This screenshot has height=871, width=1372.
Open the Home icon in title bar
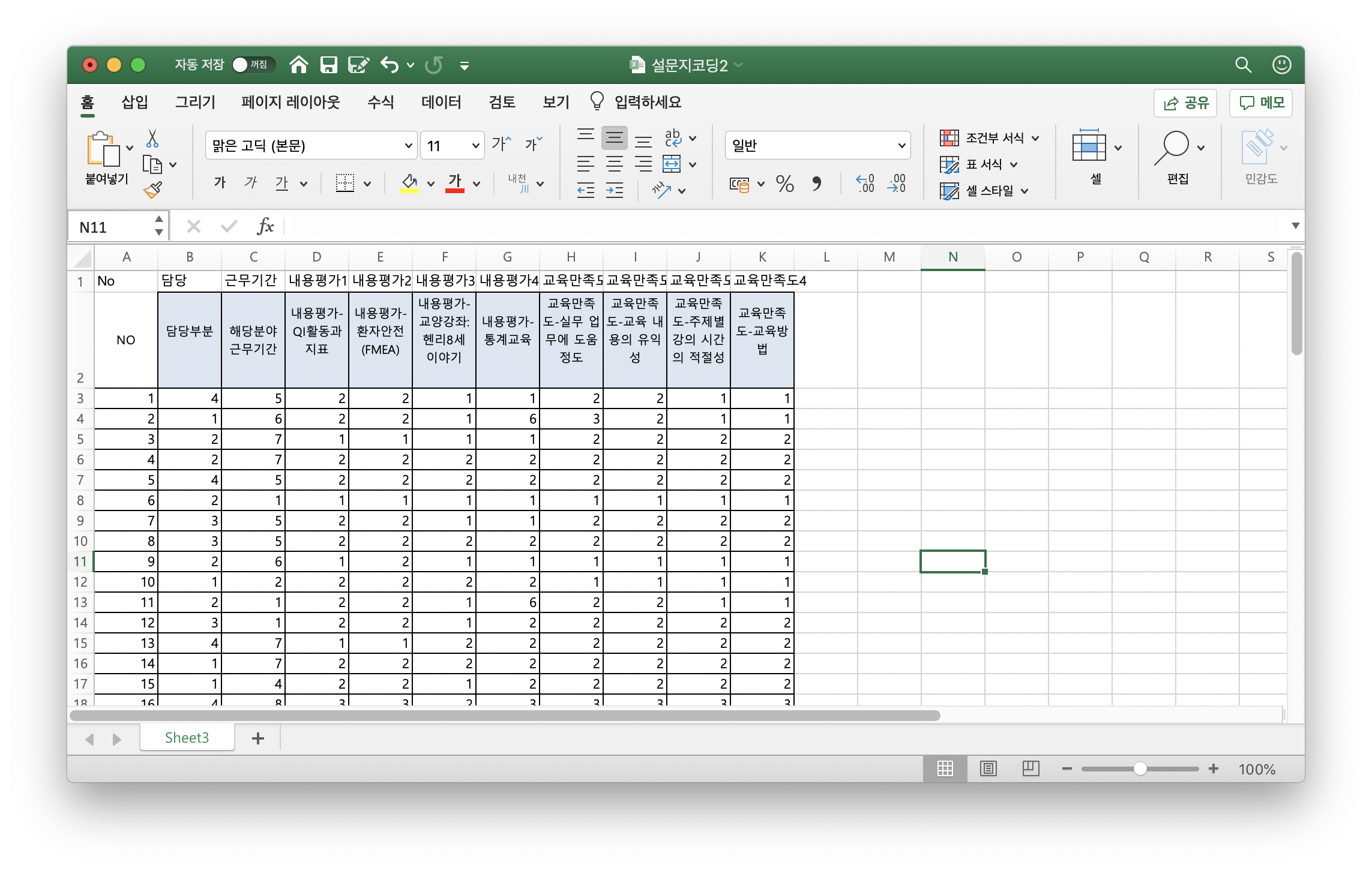[299, 65]
